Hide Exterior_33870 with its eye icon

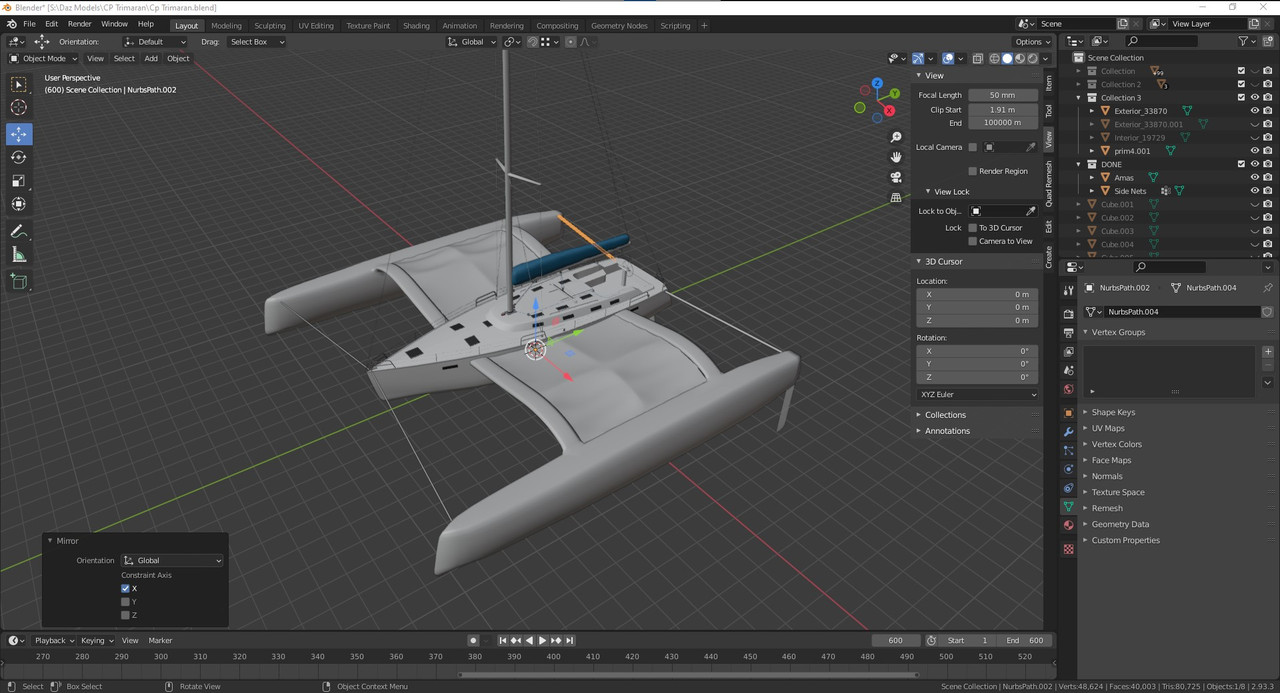pos(1254,111)
